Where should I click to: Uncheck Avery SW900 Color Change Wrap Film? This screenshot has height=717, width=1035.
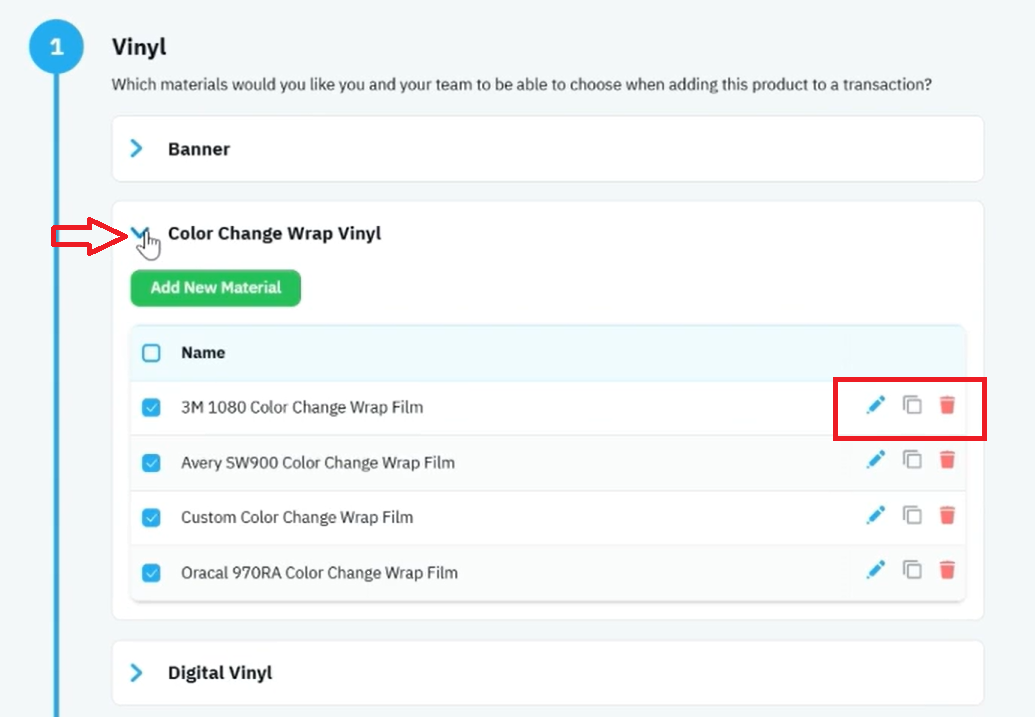pyautogui.click(x=151, y=463)
